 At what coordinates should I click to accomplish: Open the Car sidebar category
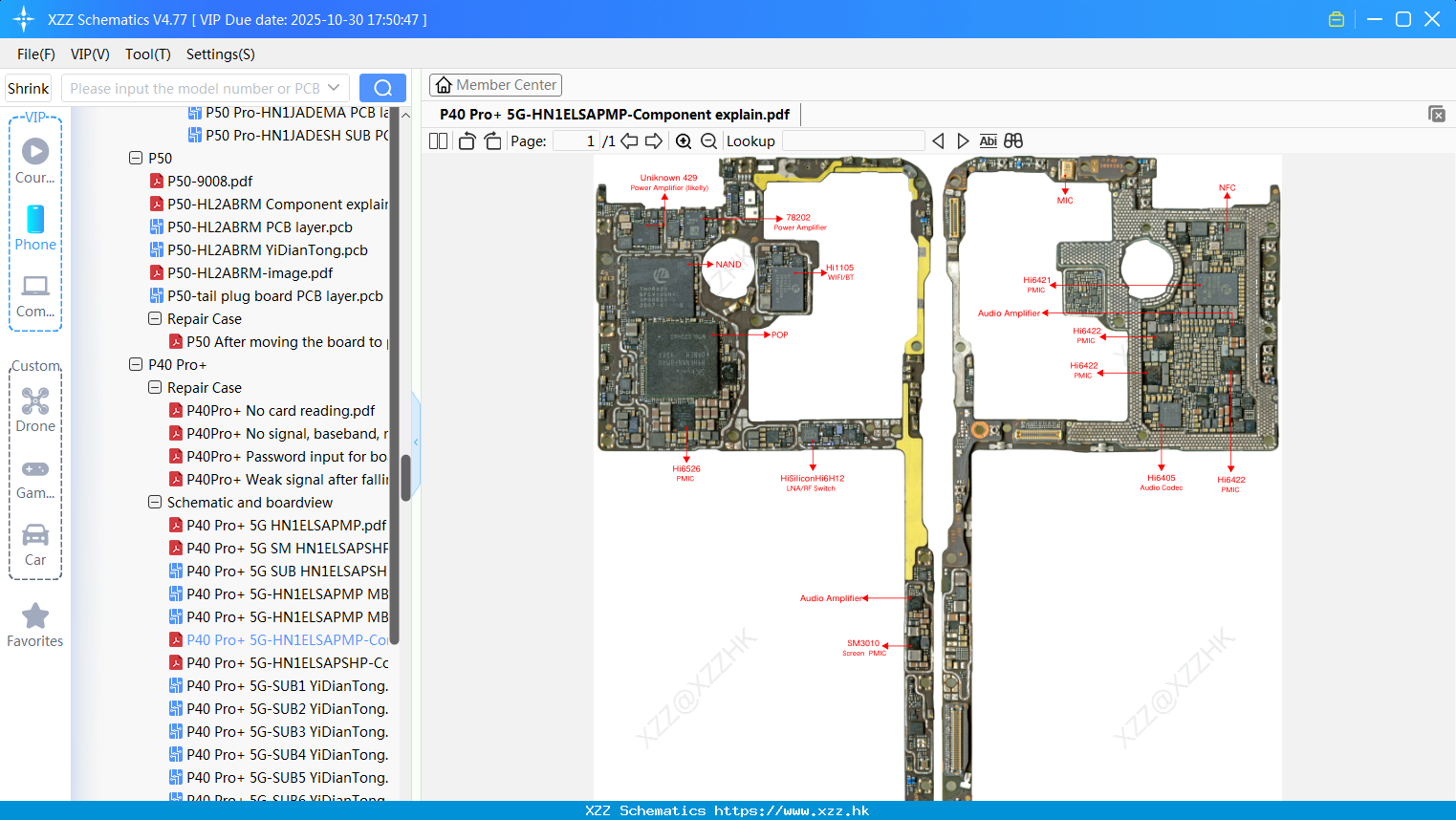pos(35,545)
